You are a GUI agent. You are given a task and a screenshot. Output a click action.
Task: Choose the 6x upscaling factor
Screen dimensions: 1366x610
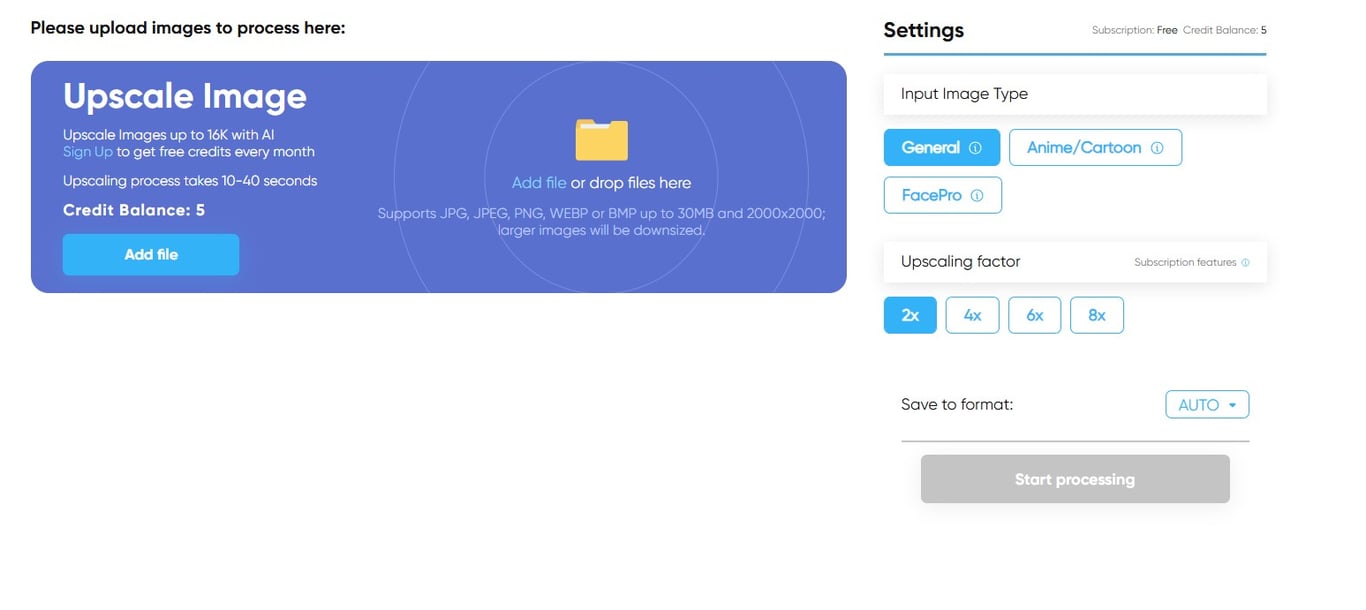(x=1034, y=315)
